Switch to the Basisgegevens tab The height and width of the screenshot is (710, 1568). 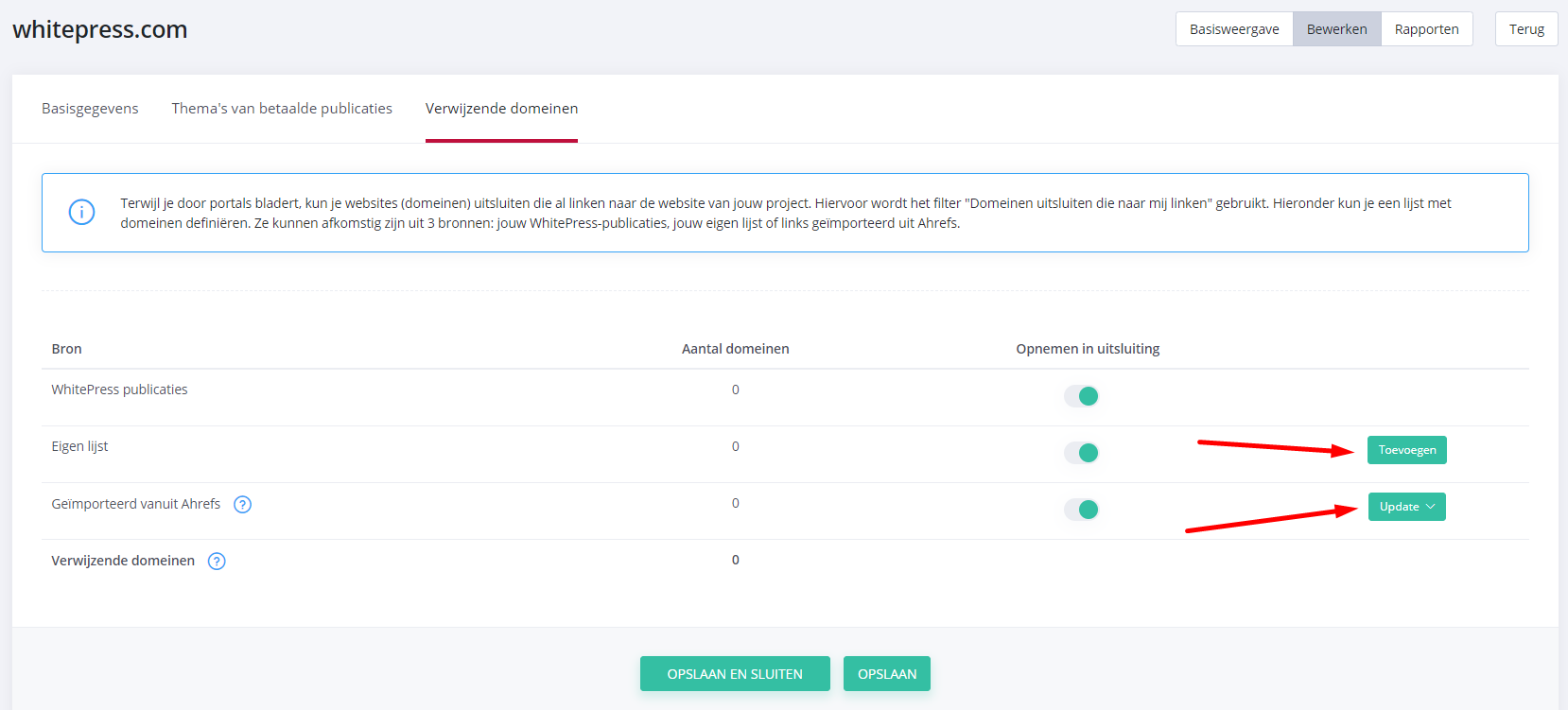(90, 109)
